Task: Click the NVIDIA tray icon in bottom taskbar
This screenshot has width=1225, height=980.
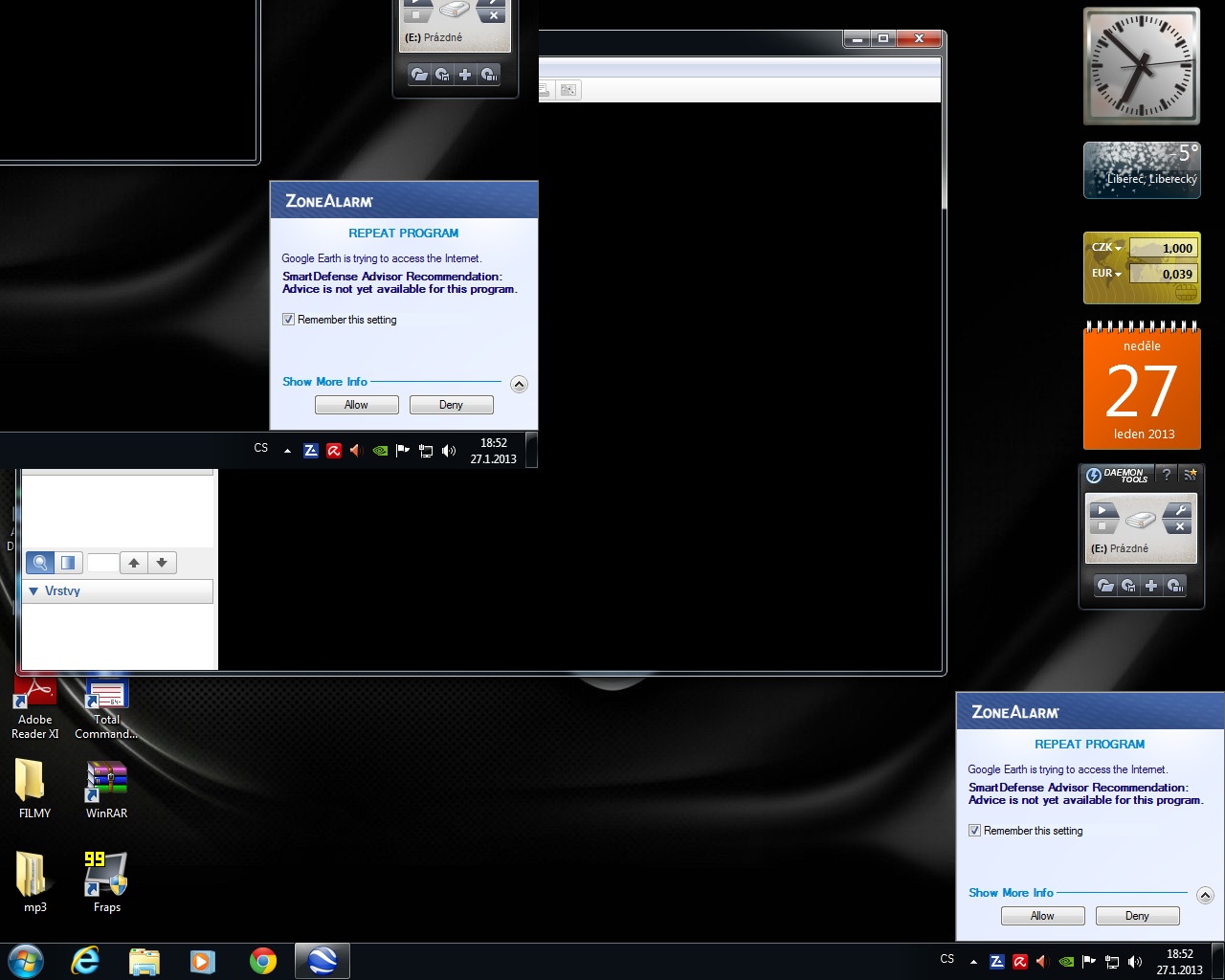Action: pos(1066,962)
